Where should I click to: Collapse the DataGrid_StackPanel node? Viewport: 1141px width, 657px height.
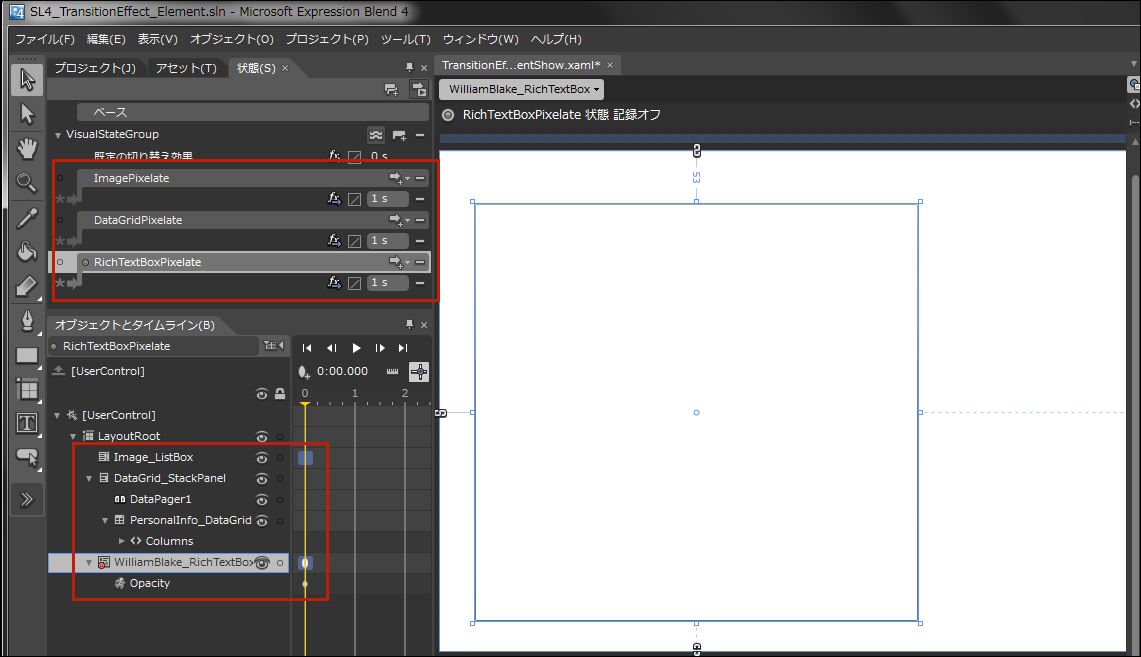click(90, 479)
